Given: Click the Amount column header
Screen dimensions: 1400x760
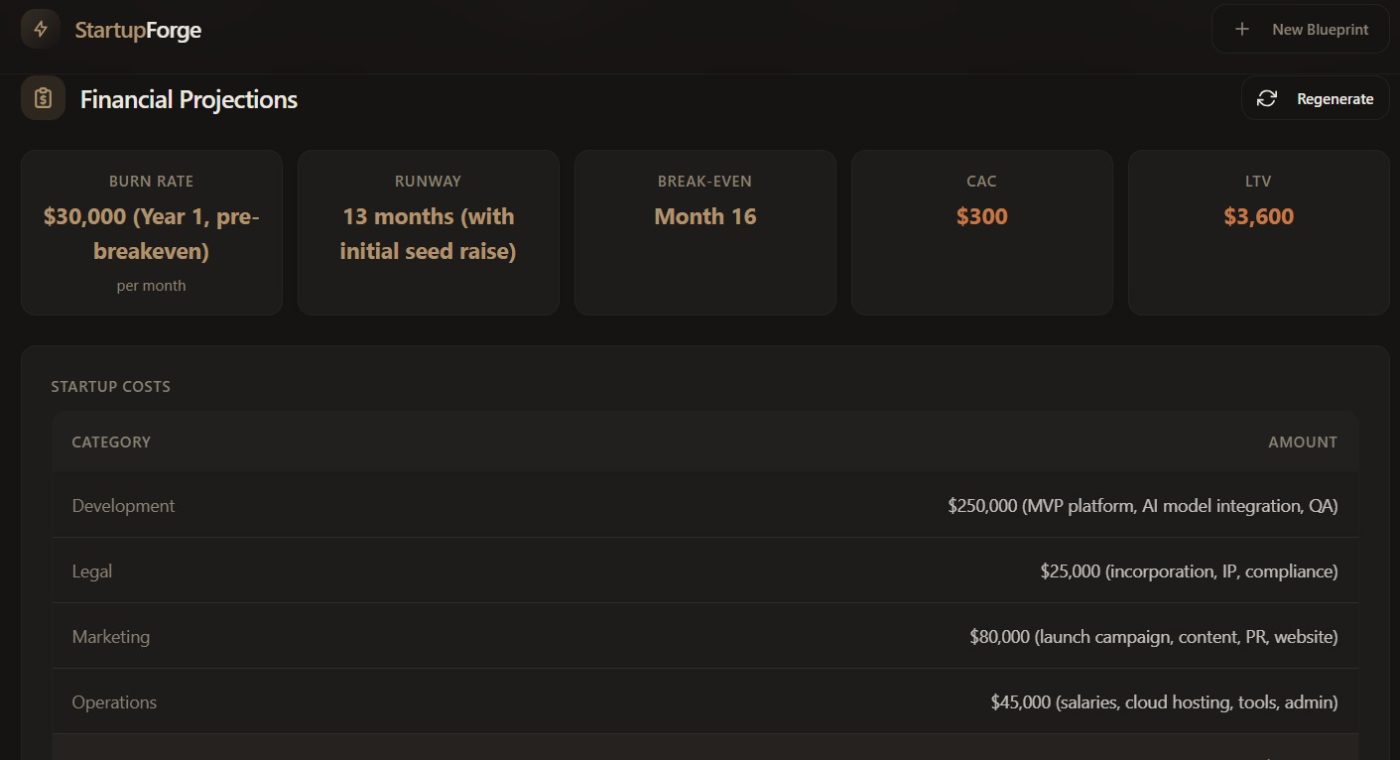Looking at the screenshot, I should coord(1302,442).
